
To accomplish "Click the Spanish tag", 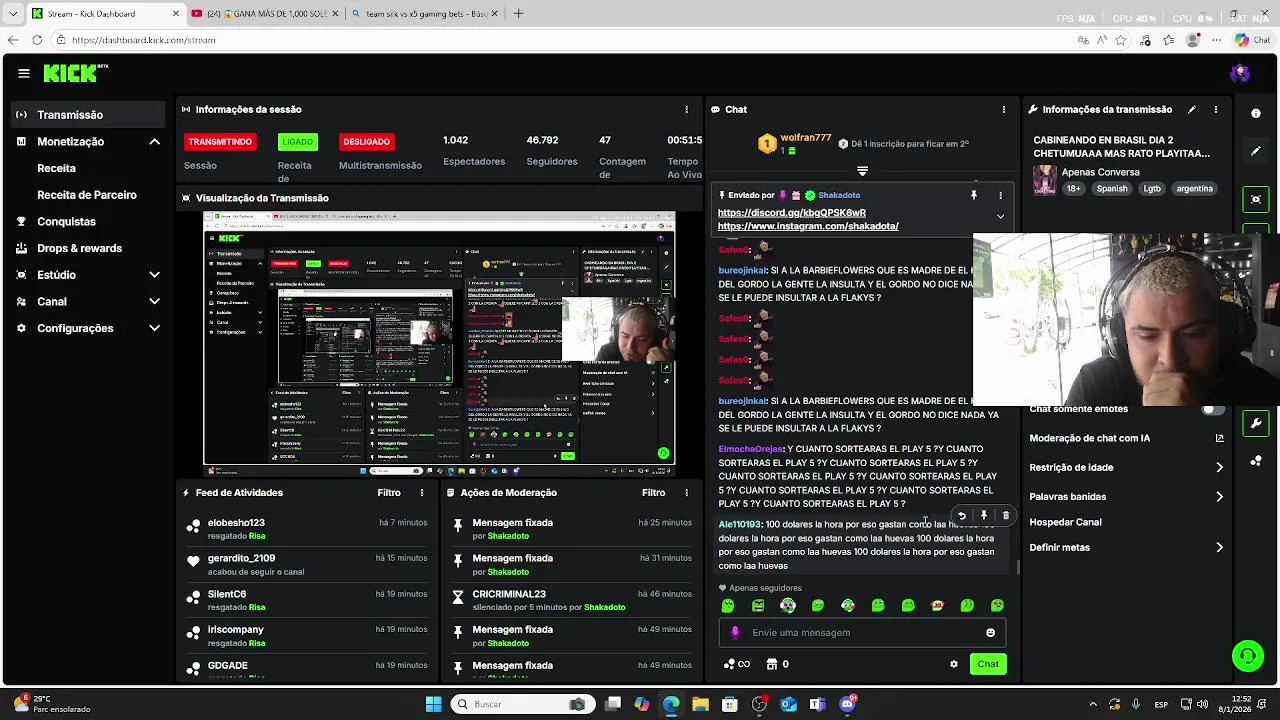I will pos(1112,189).
